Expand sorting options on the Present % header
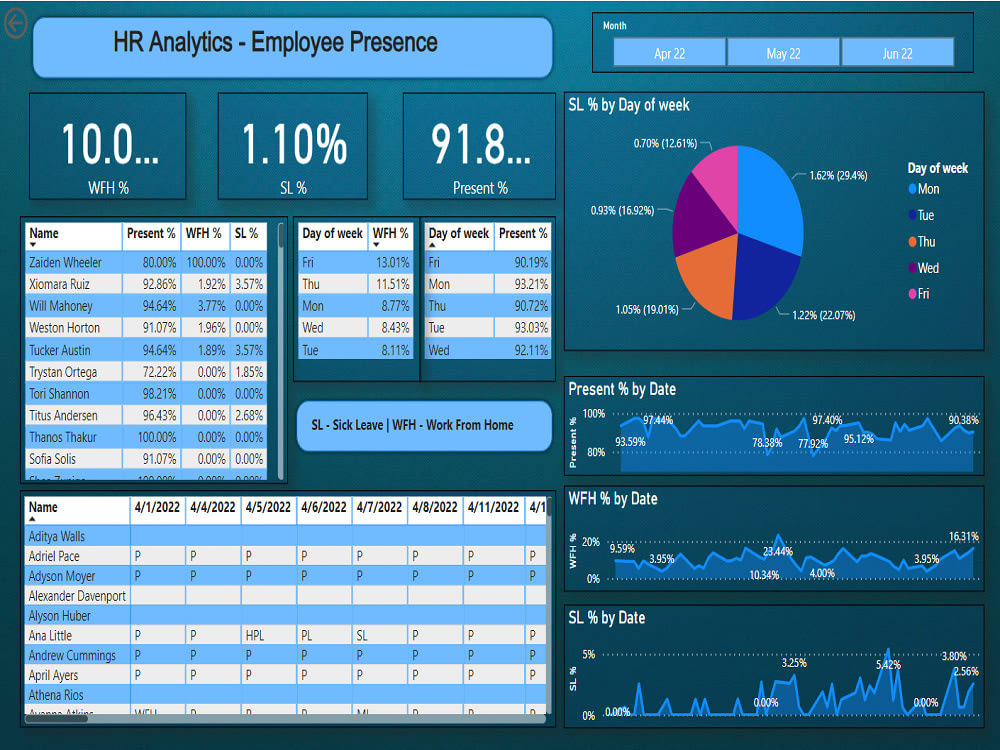The image size is (1000, 750). (x=151, y=234)
